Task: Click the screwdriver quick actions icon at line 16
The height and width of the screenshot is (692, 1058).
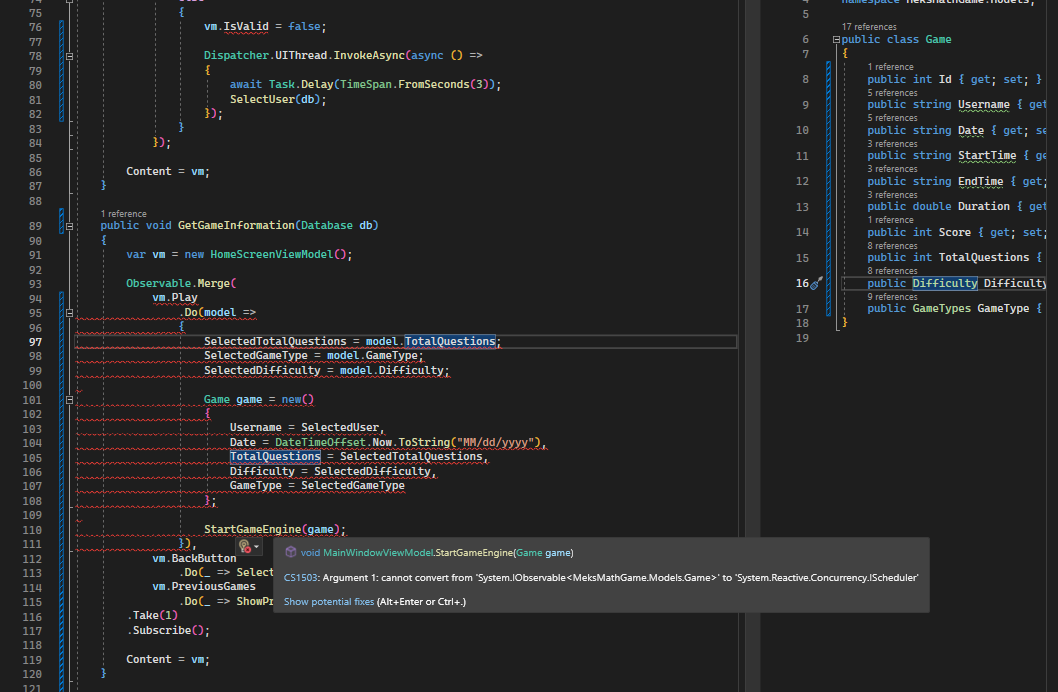Action: 816,283
